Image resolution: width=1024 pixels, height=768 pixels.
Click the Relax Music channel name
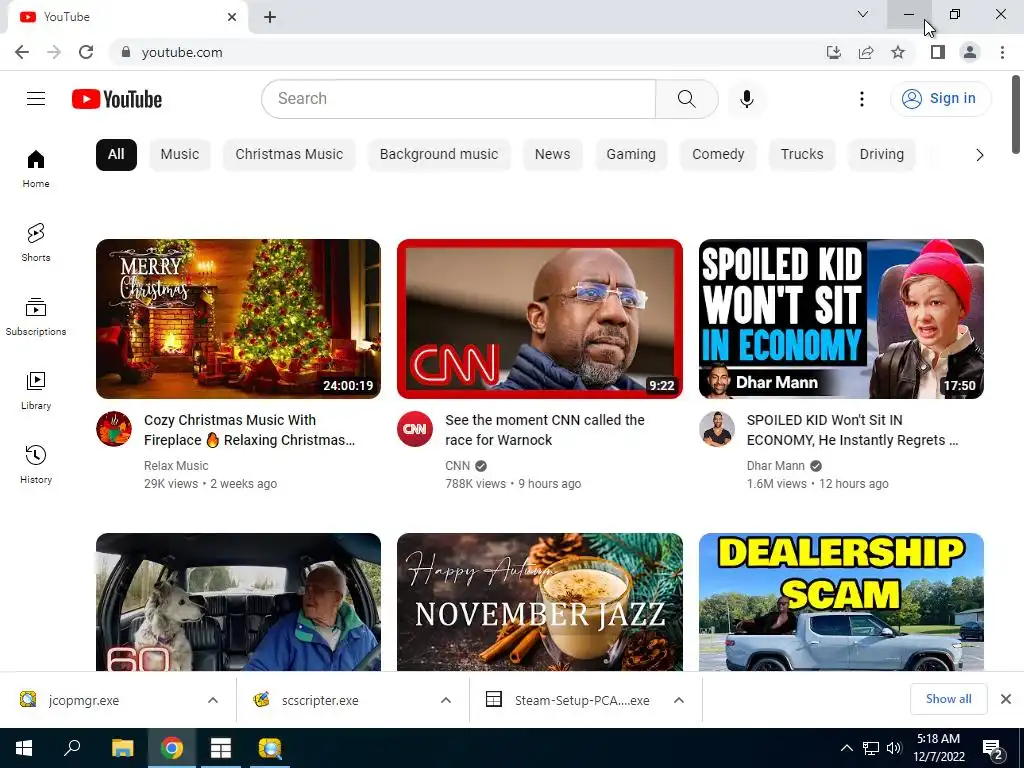(x=176, y=466)
